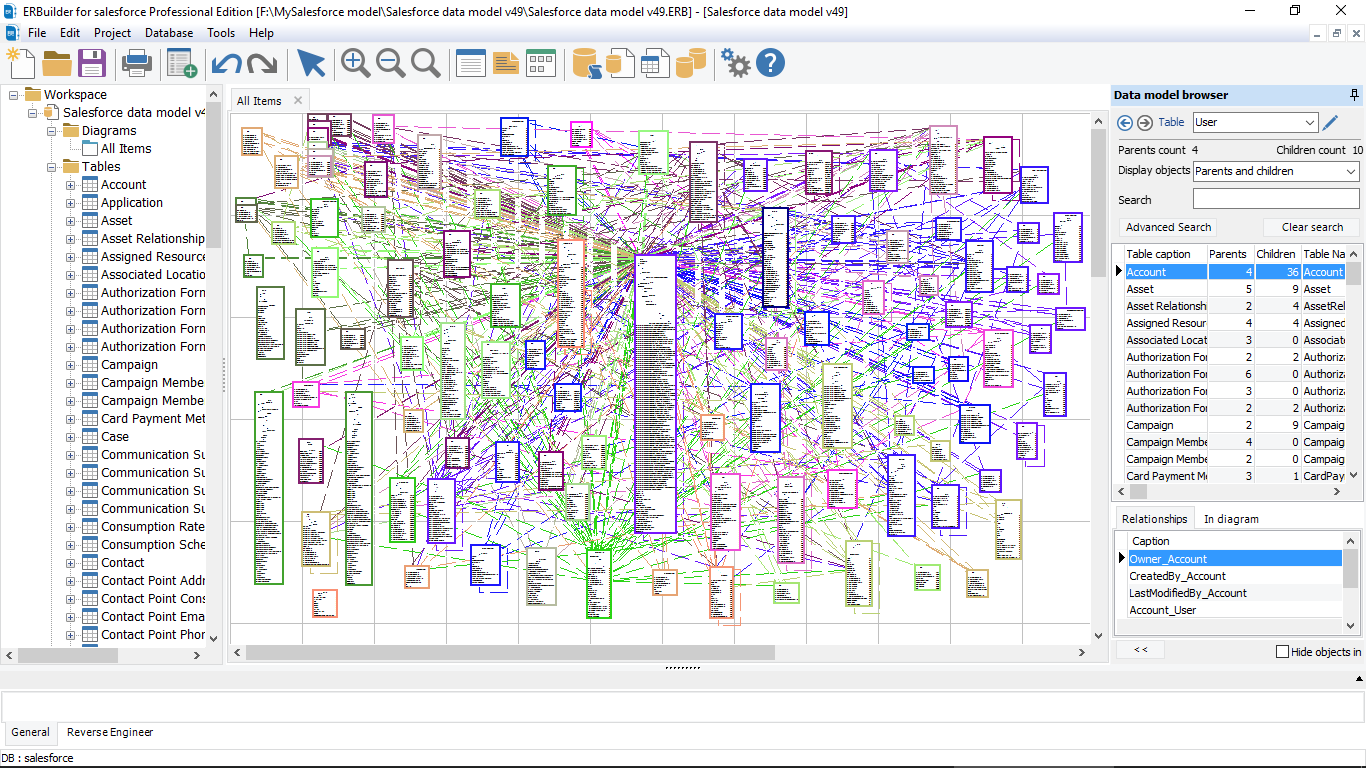This screenshot has width=1366, height=768.
Task: Click the Zoom in magnifier icon
Action: pyautogui.click(x=355, y=63)
